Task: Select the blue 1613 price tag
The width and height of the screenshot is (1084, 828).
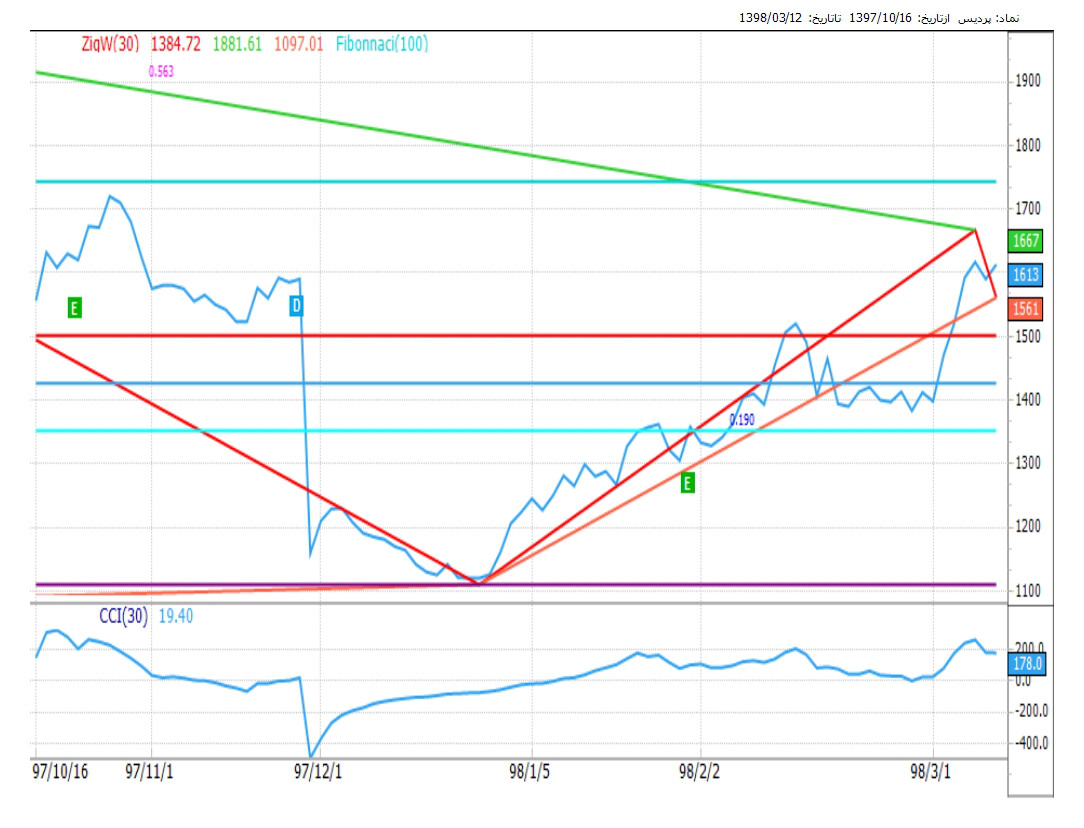Action: tap(1025, 274)
